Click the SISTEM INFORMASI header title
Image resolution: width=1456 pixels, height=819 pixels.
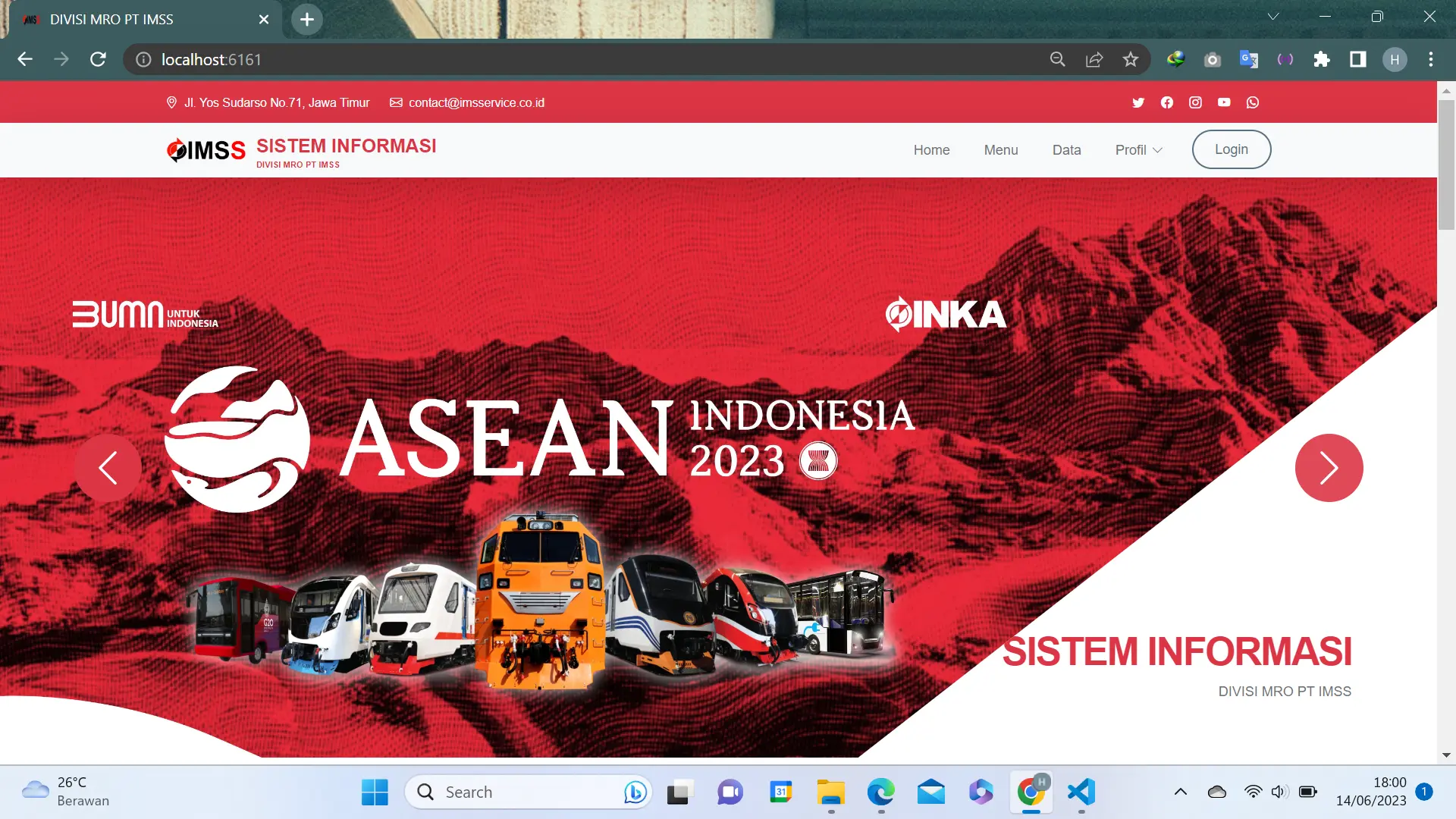pos(347,146)
